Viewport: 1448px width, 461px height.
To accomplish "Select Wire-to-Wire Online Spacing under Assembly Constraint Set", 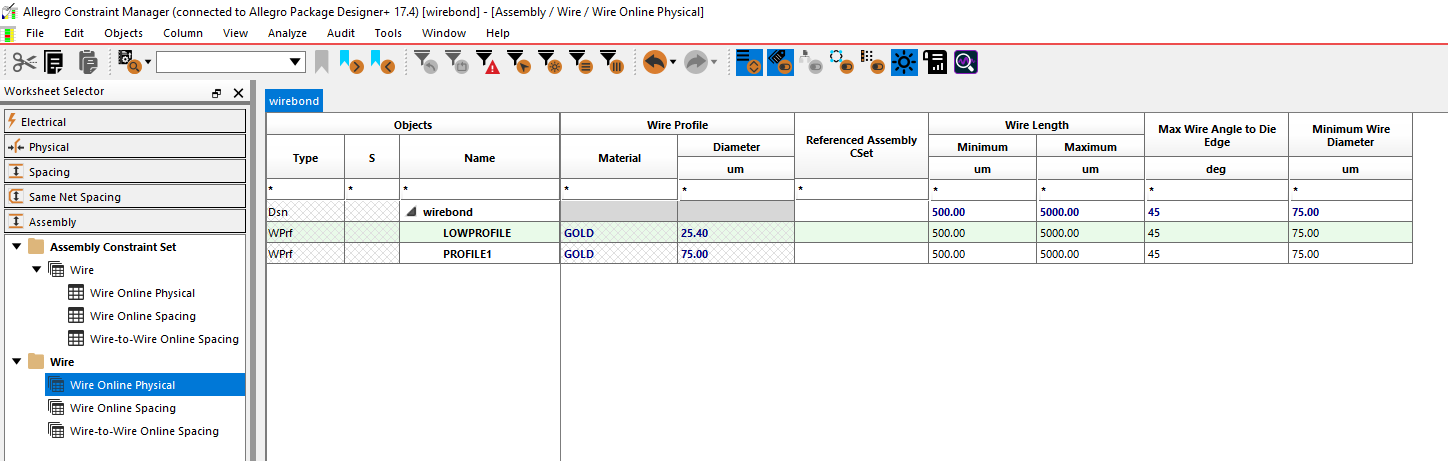I will click(164, 339).
